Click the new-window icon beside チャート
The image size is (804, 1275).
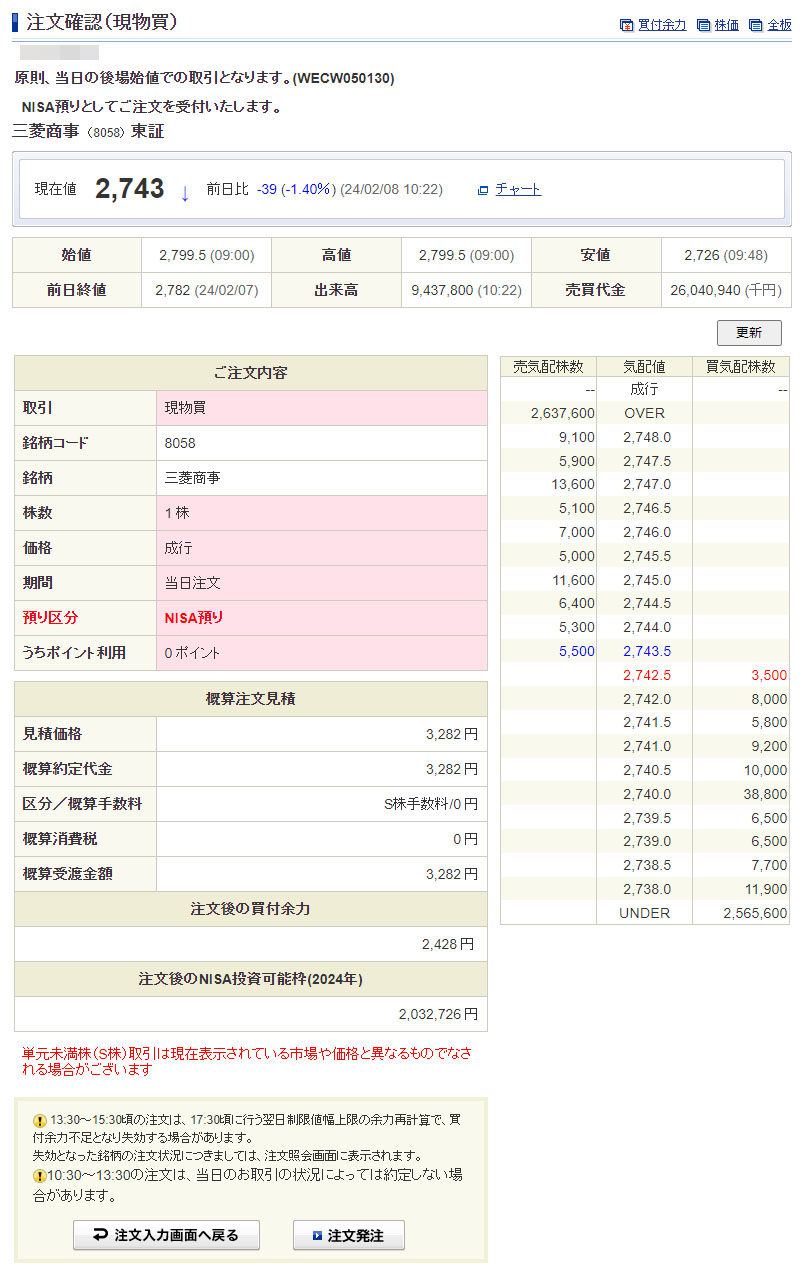coord(483,190)
